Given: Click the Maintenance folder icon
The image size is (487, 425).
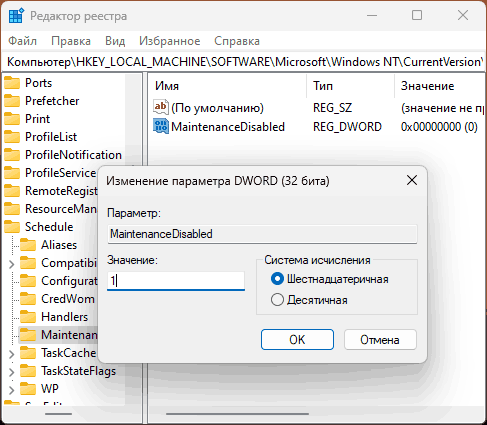Looking at the screenshot, I should pyautogui.click(x=28, y=335).
